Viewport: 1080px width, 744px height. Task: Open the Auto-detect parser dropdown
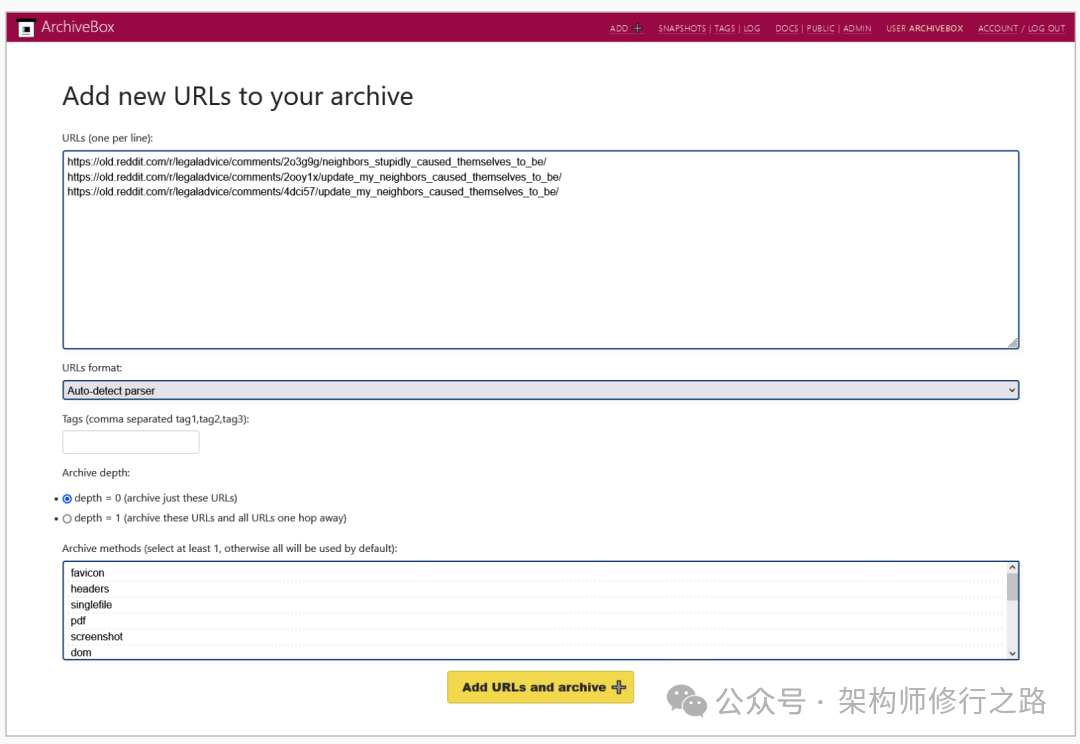[541, 391]
